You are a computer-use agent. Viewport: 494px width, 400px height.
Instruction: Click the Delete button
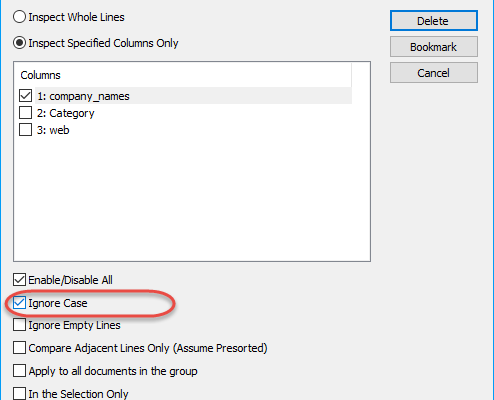tap(434, 21)
